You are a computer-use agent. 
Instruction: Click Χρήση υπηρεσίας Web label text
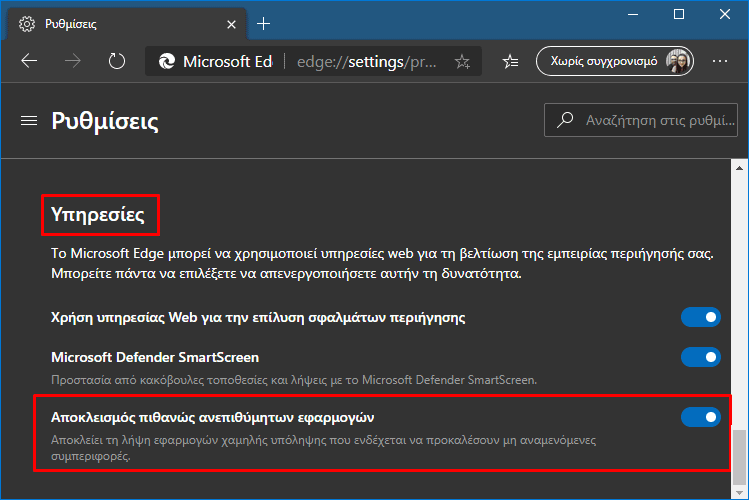click(258, 318)
